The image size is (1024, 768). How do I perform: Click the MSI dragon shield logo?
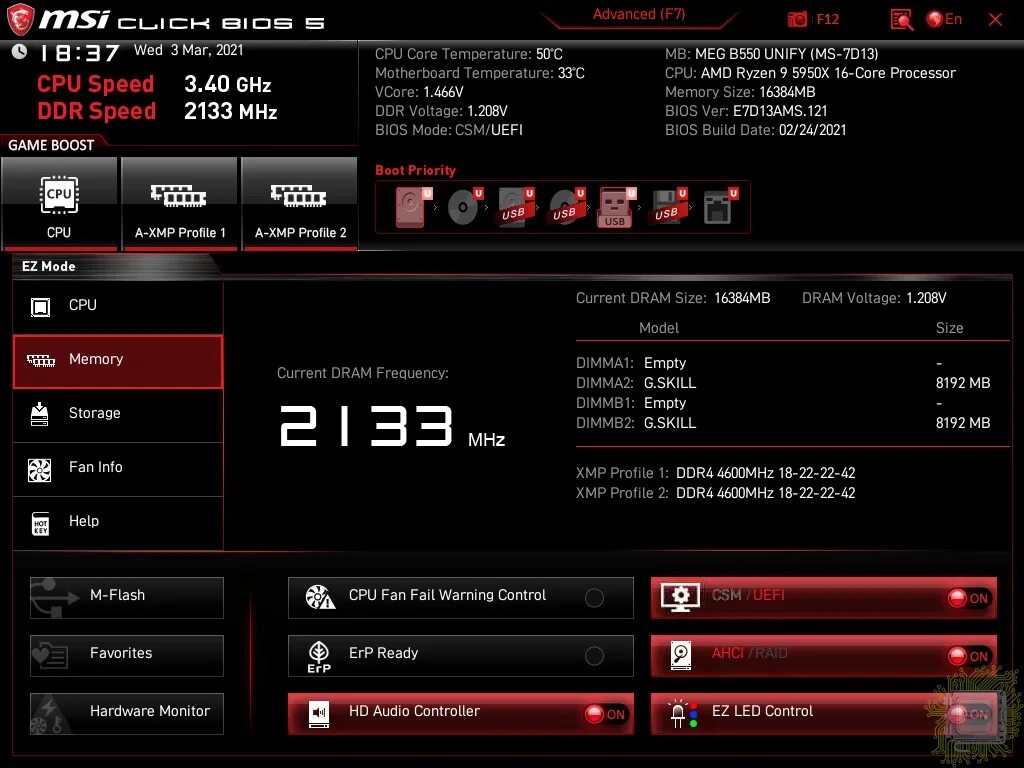pos(20,20)
